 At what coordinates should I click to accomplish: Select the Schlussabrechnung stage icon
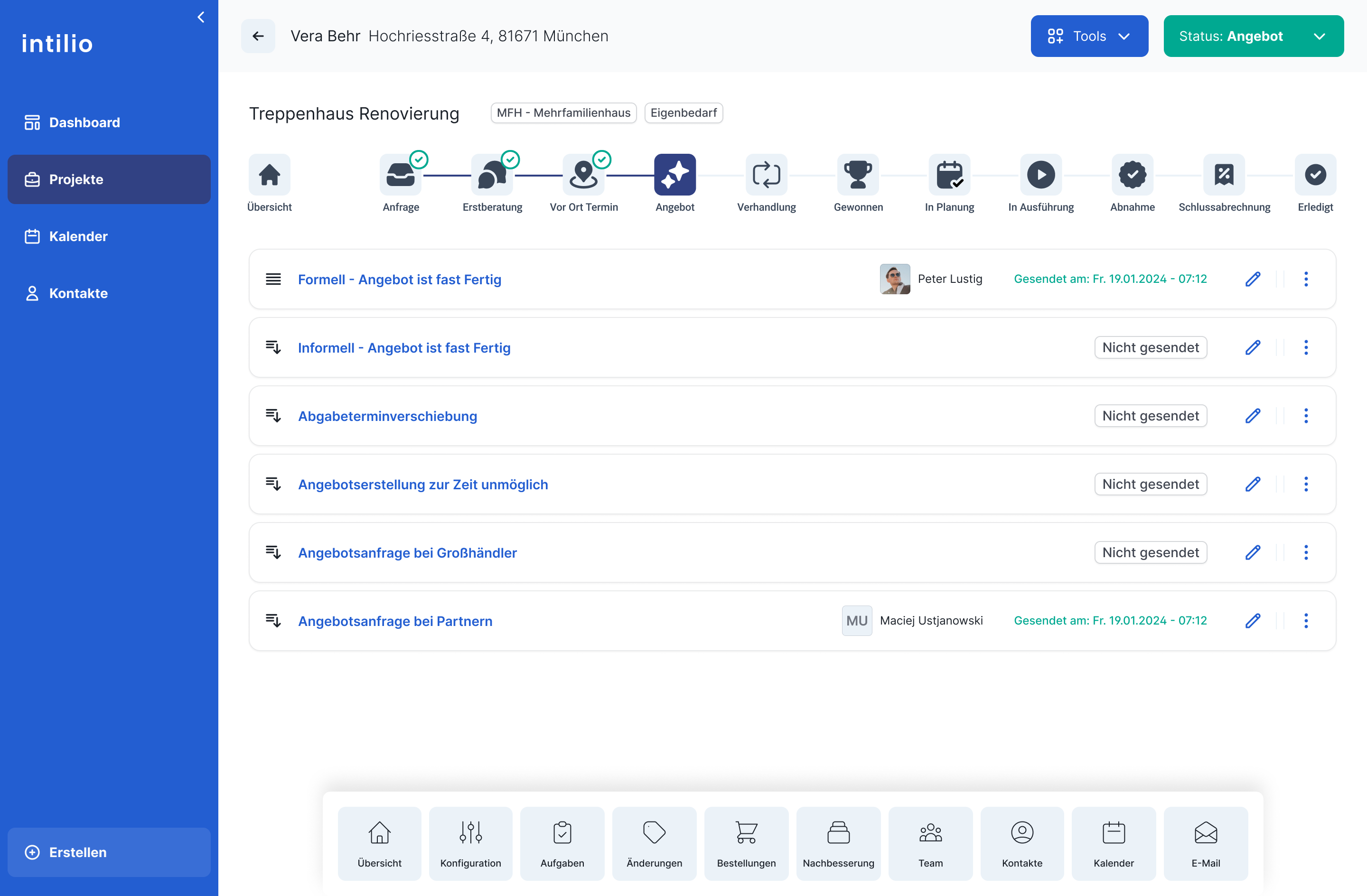click(1224, 175)
